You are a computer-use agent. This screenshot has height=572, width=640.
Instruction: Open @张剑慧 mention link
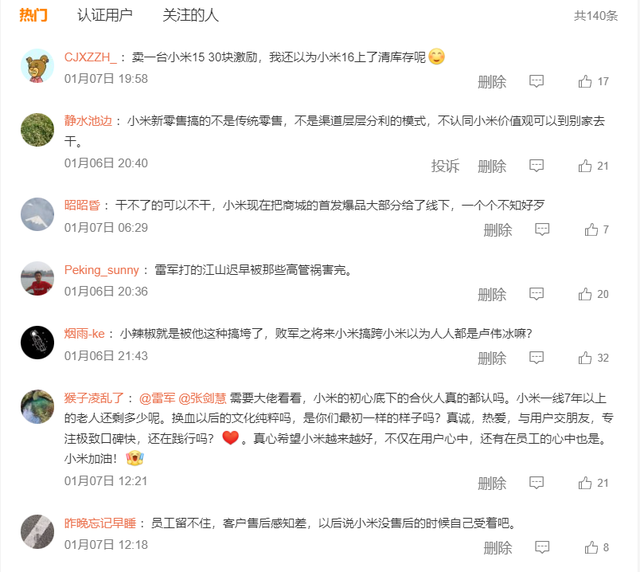point(202,398)
